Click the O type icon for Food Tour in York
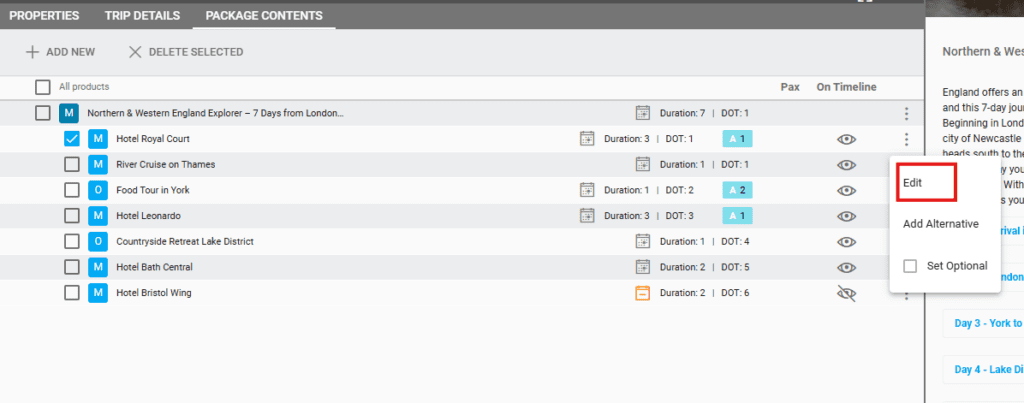The height and width of the screenshot is (403, 1024). (98, 190)
